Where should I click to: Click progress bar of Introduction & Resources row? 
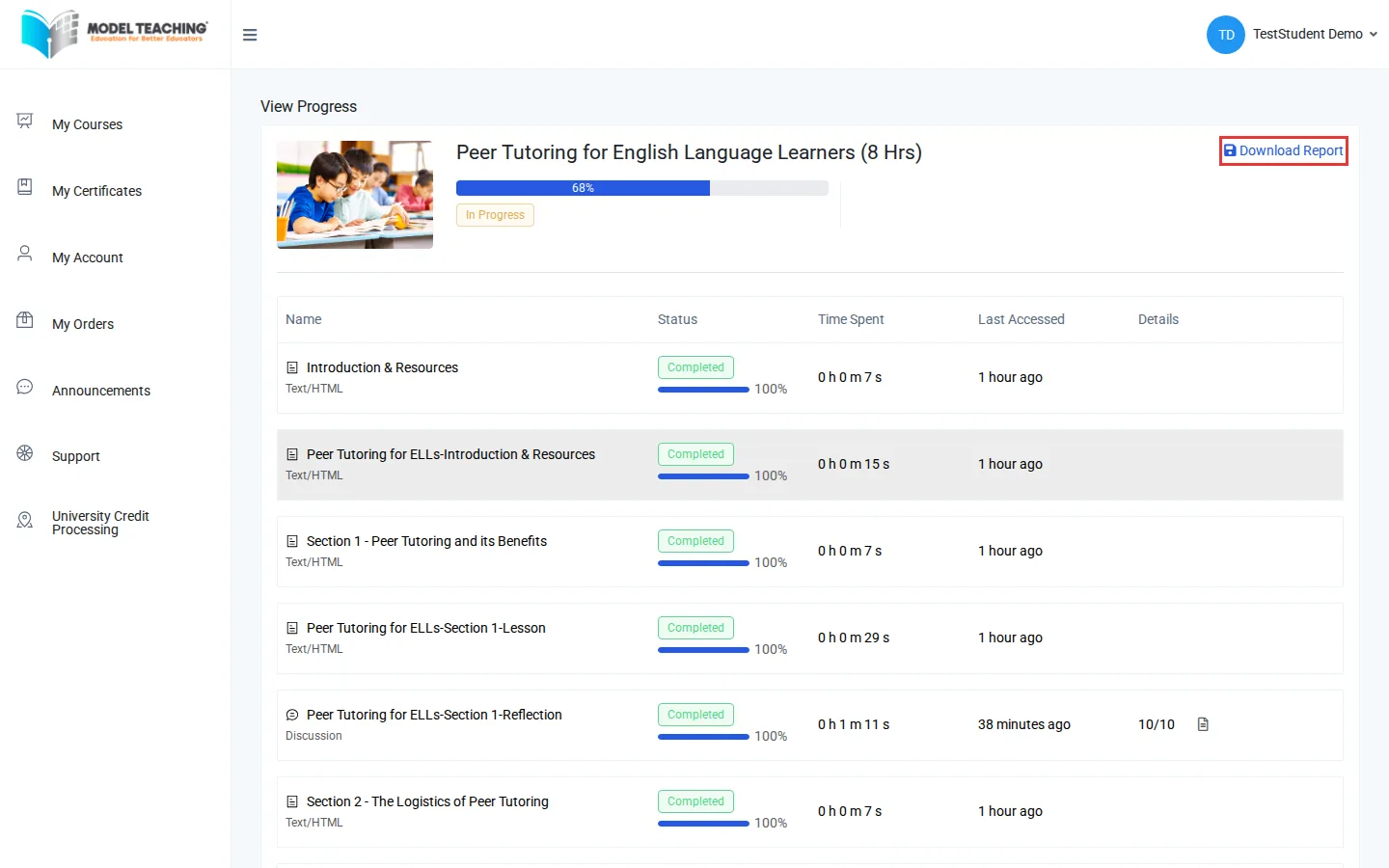pyautogui.click(x=703, y=390)
